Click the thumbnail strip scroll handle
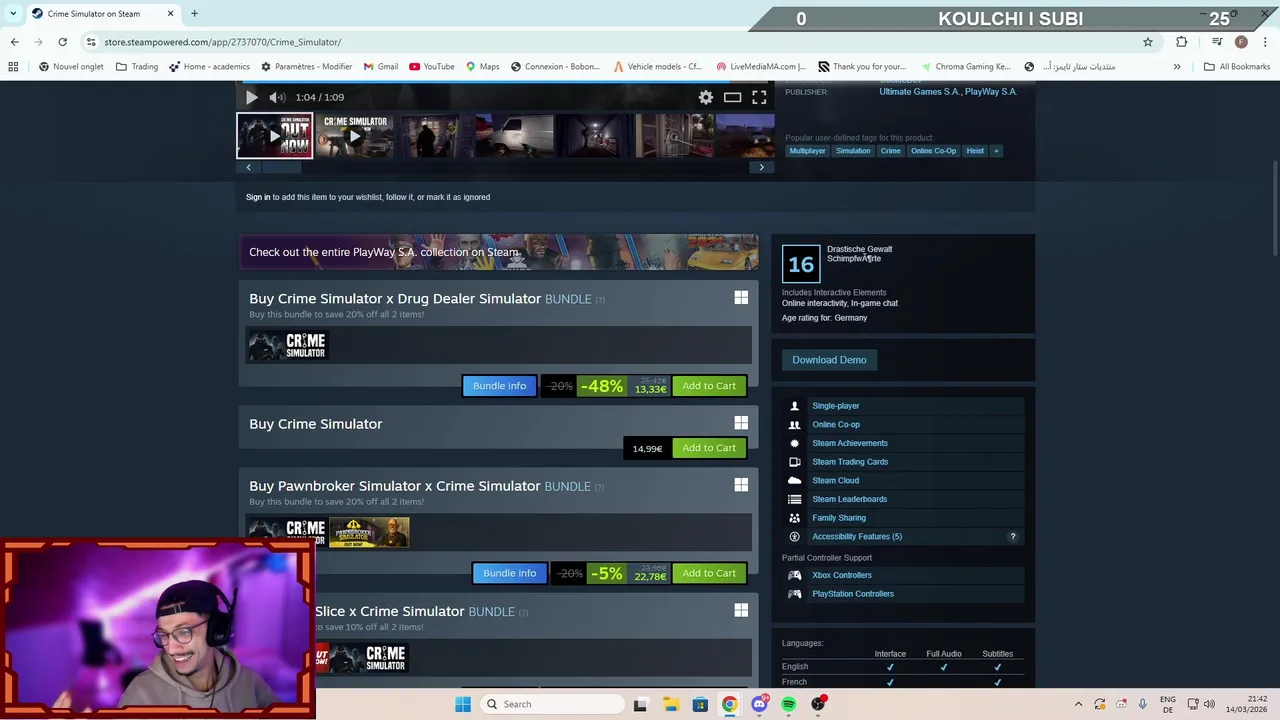The height and width of the screenshot is (720, 1280). [x=280, y=168]
